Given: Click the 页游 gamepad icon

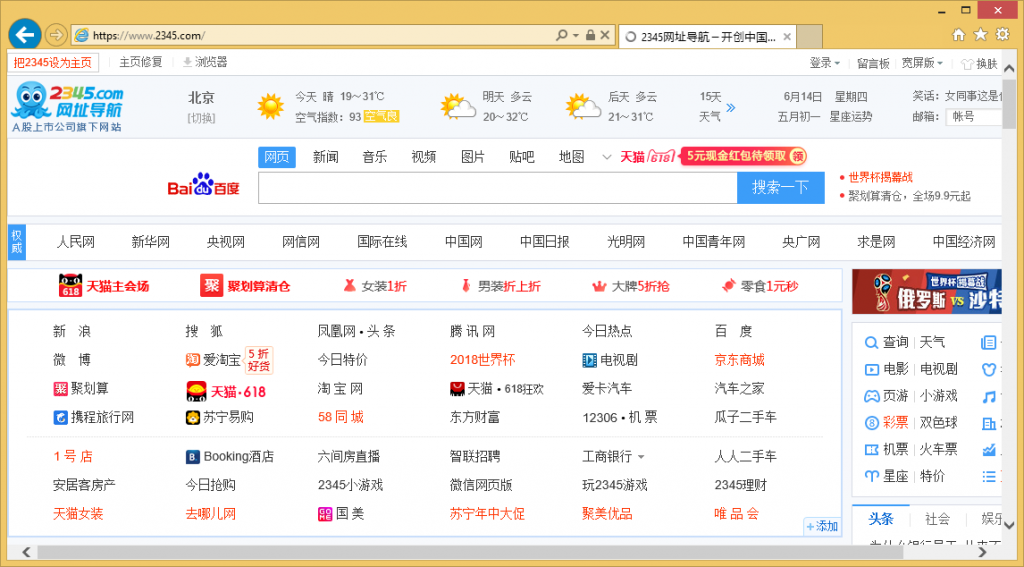Looking at the screenshot, I should coord(871,395).
